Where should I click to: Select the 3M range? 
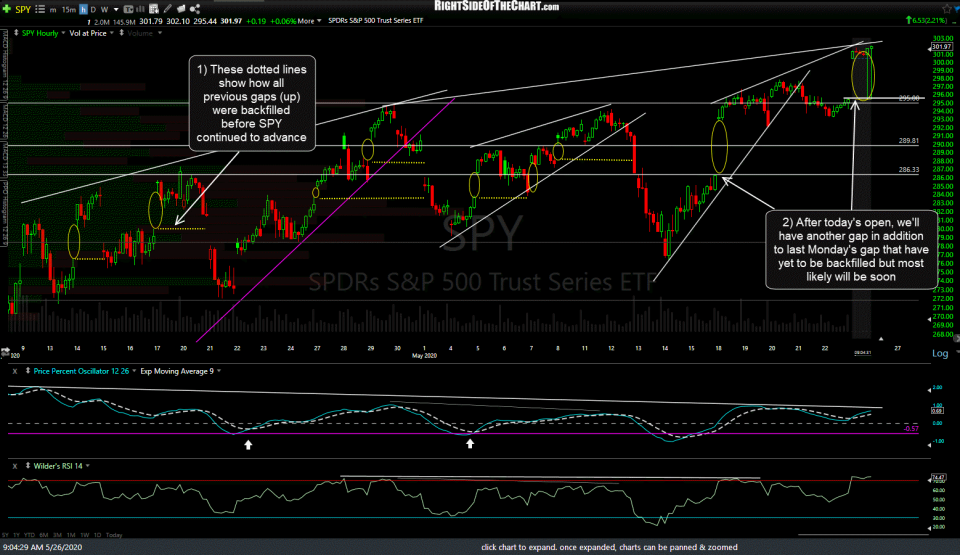58,535
